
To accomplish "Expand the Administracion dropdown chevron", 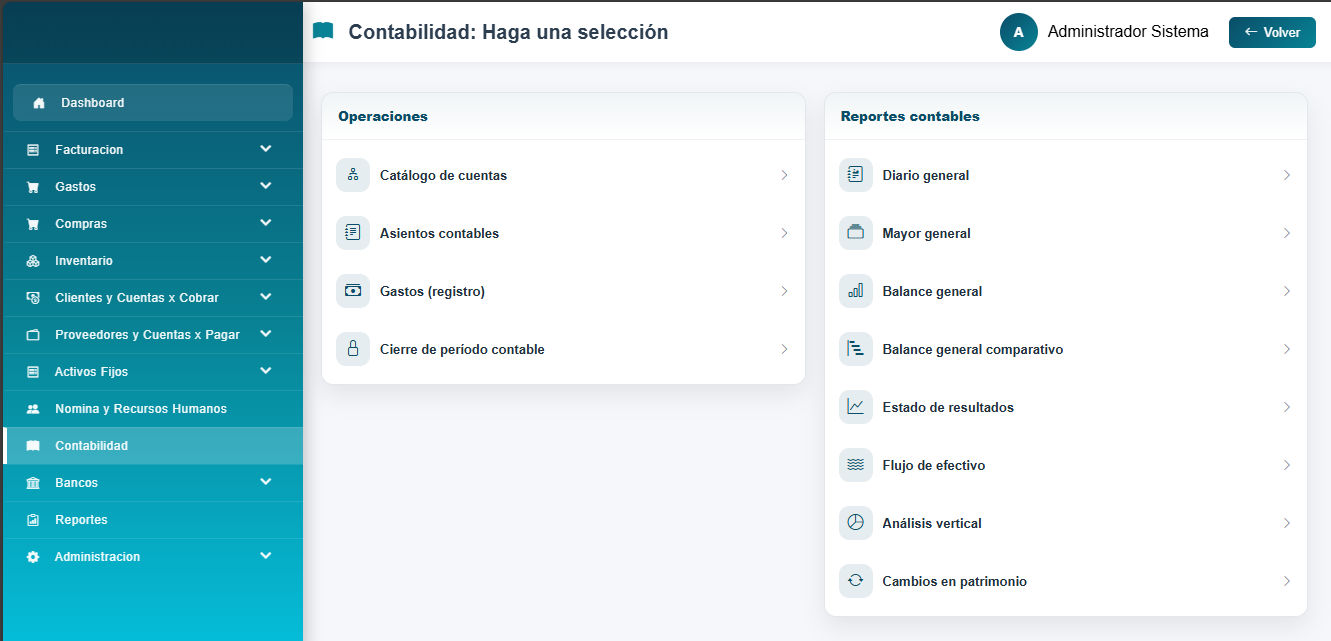I will tap(265, 556).
